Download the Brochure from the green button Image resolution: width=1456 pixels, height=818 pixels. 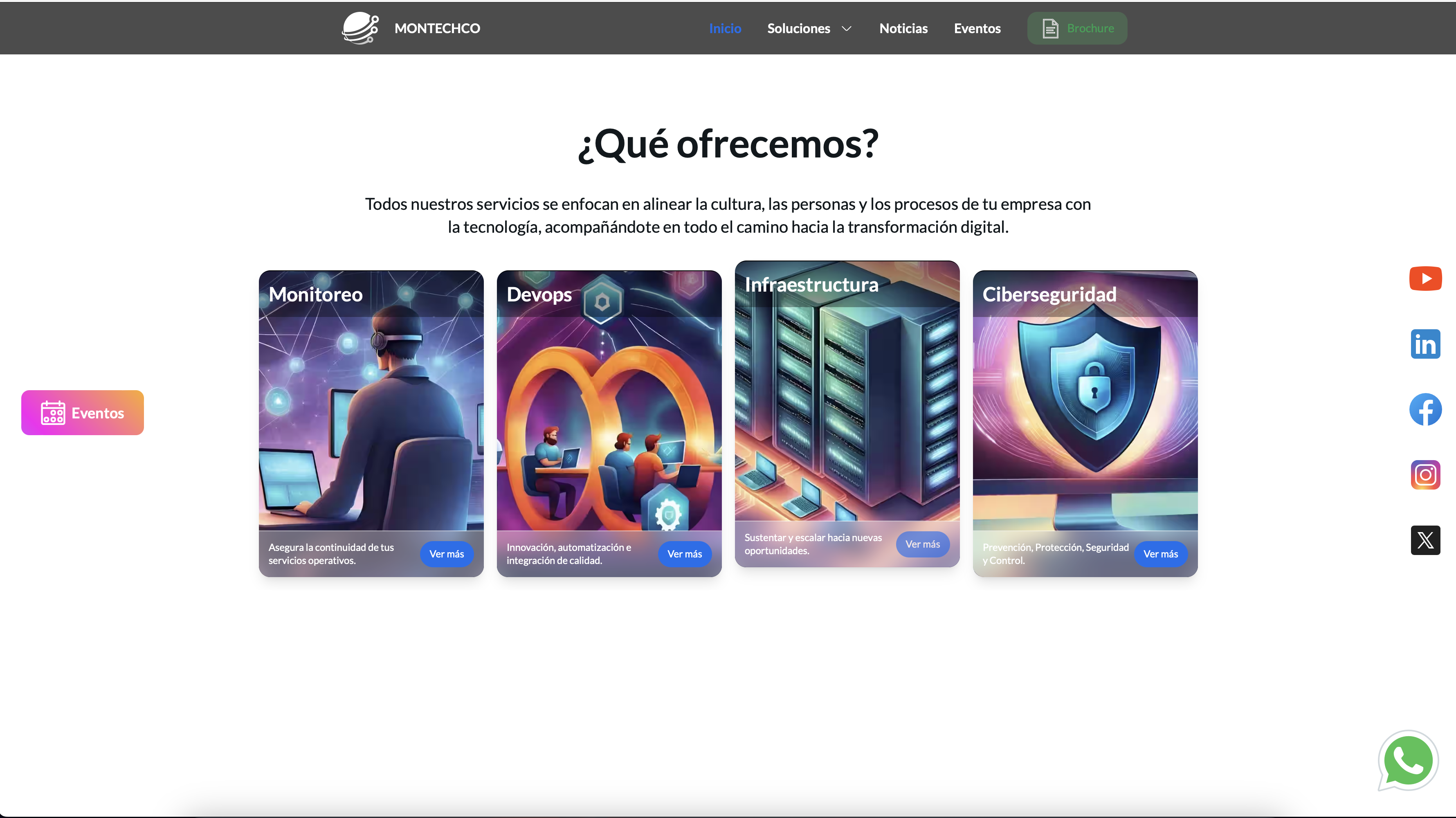tap(1077, 28)
